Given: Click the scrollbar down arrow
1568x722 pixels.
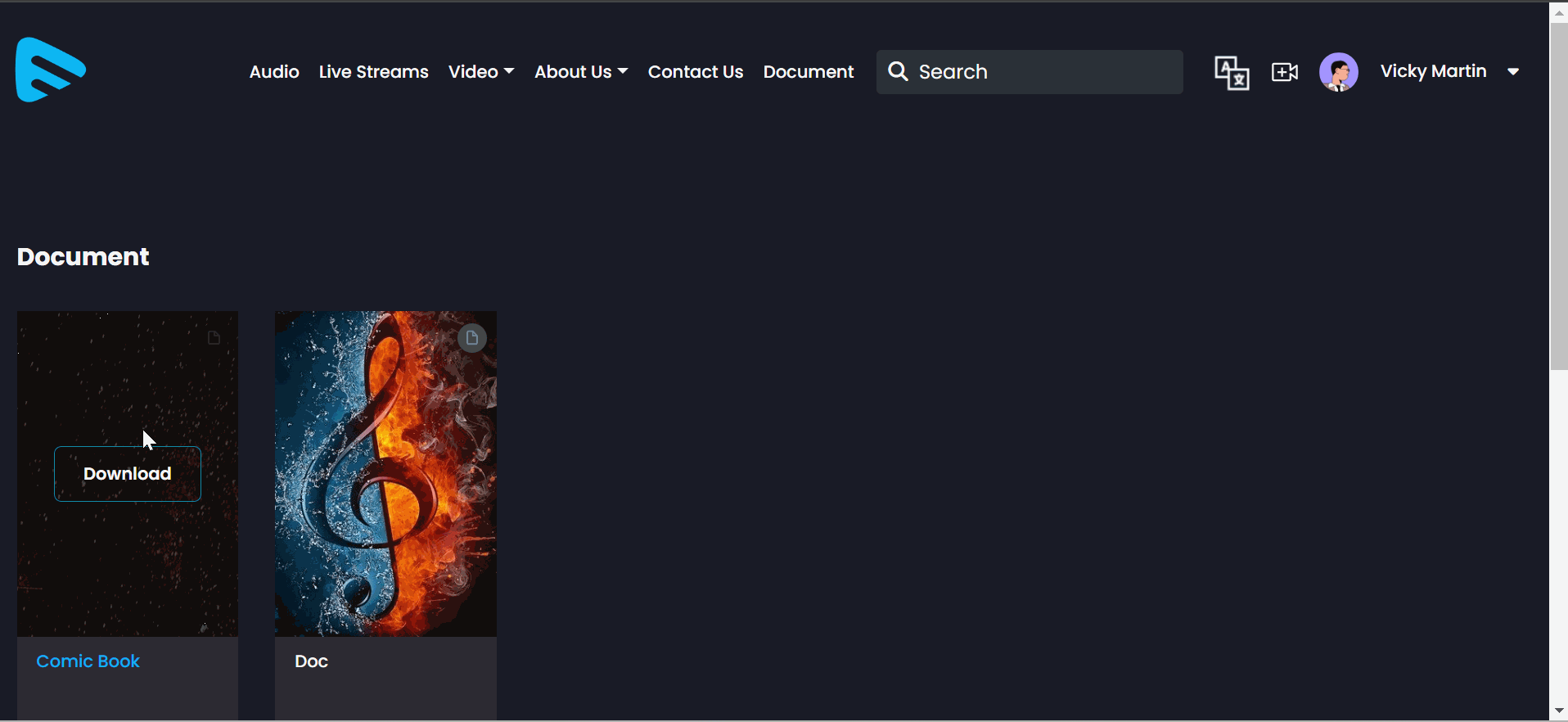Looking at the screenshot, I should tap(1558, 711).
